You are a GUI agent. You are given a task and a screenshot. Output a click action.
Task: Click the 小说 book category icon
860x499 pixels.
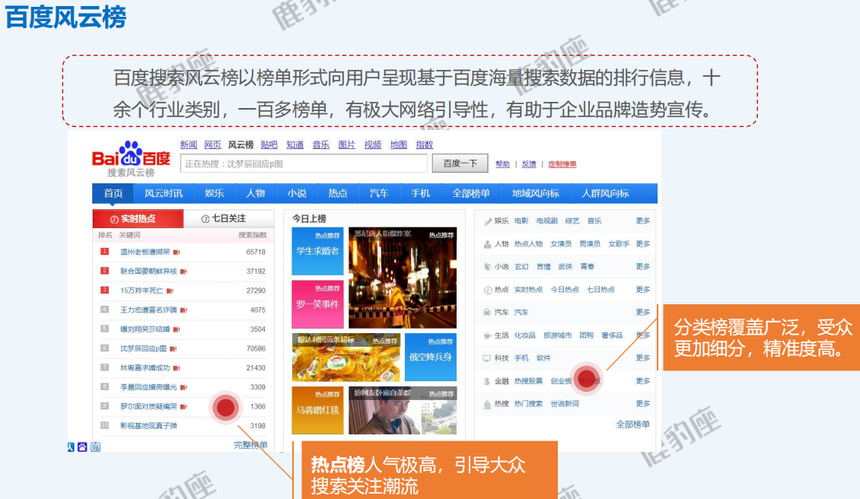487,267
